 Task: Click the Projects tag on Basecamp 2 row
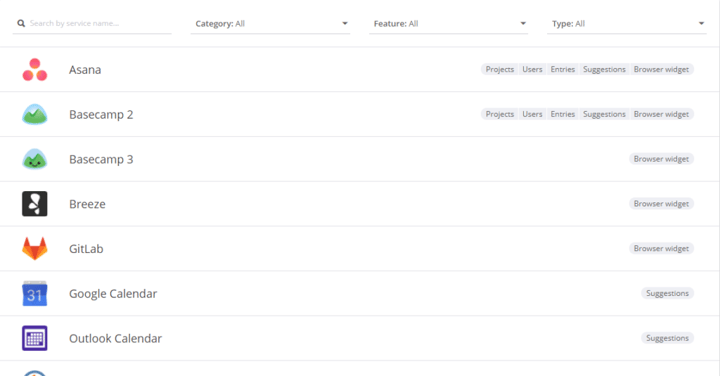tap(500, 114)
